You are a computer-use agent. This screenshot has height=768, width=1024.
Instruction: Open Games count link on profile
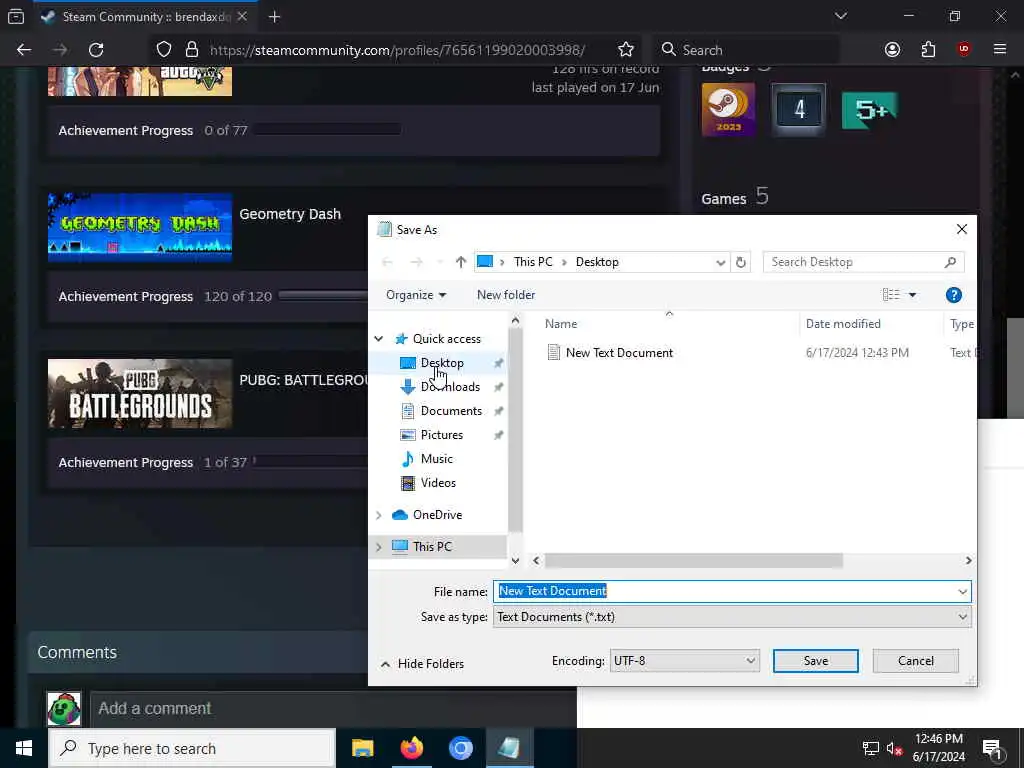click(735, 197)
